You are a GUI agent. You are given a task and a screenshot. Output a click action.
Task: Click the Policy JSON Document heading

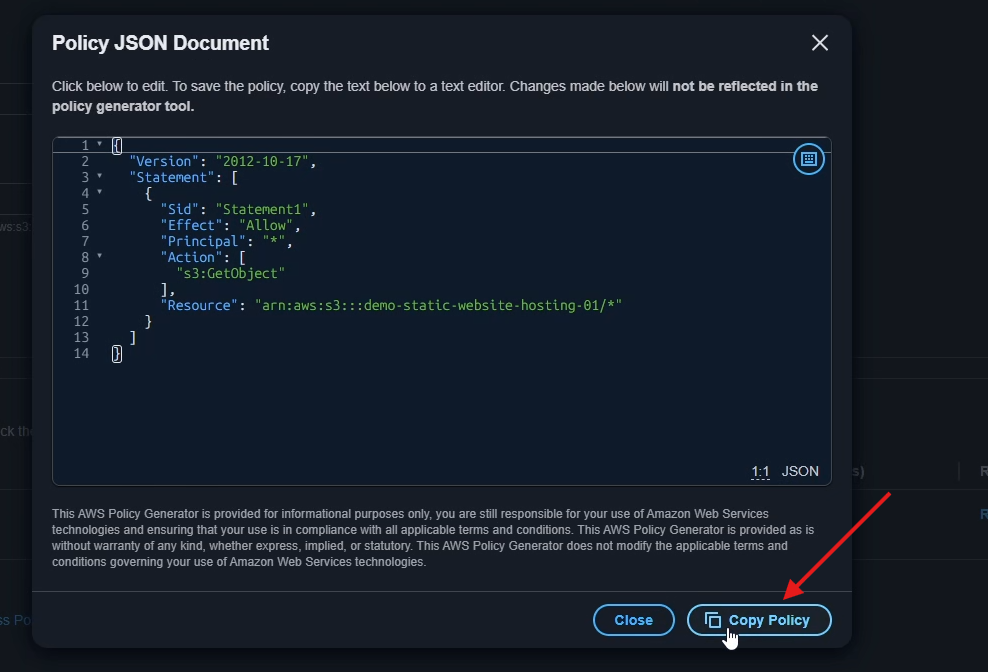(160, 43)
